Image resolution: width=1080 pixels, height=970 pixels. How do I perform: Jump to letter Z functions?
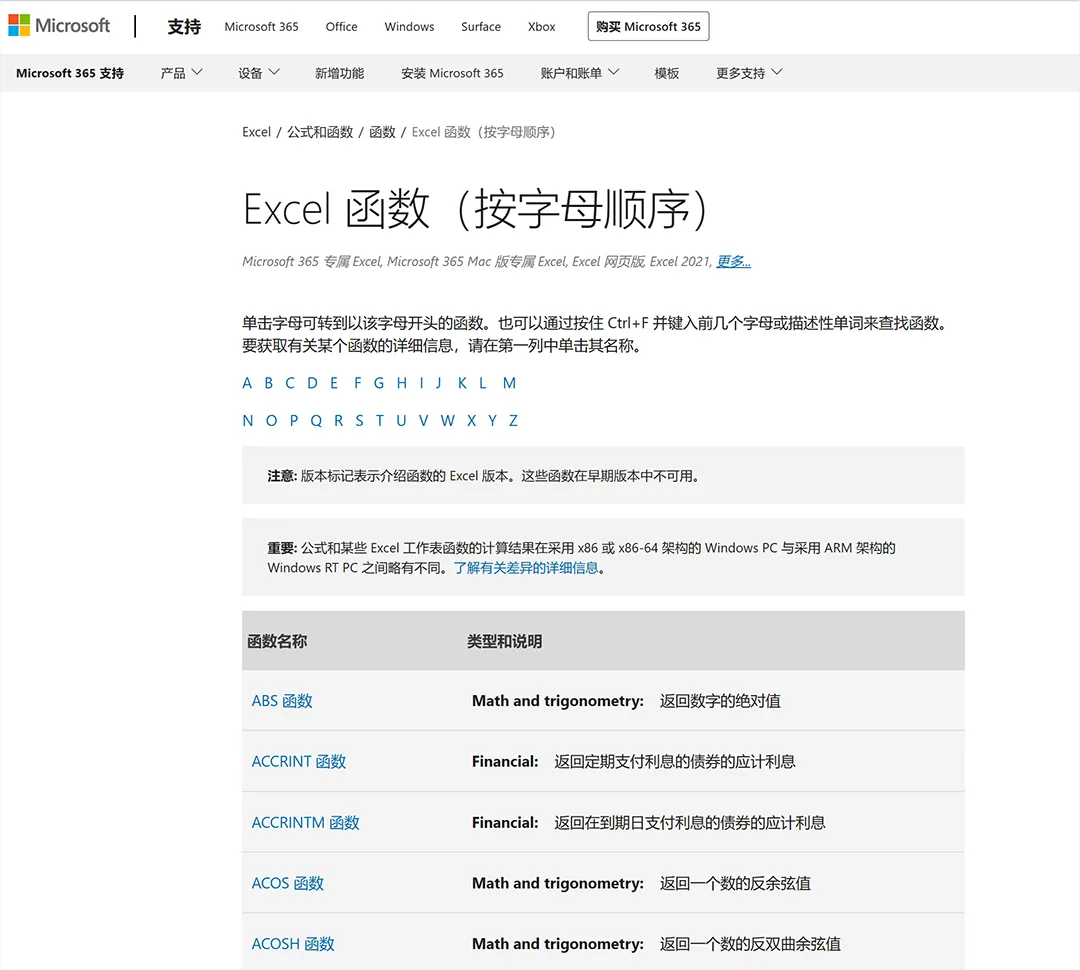pyautogui.click(x=513, y=421)
